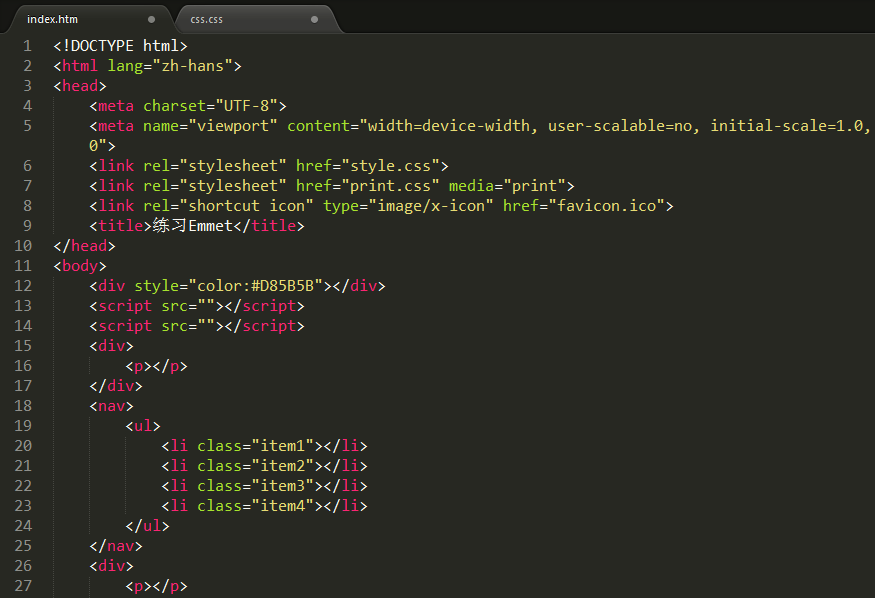Click the opening <nav> tag
Image resolution: width=875 pixels, height=598 pixels.
pos(112,406)
